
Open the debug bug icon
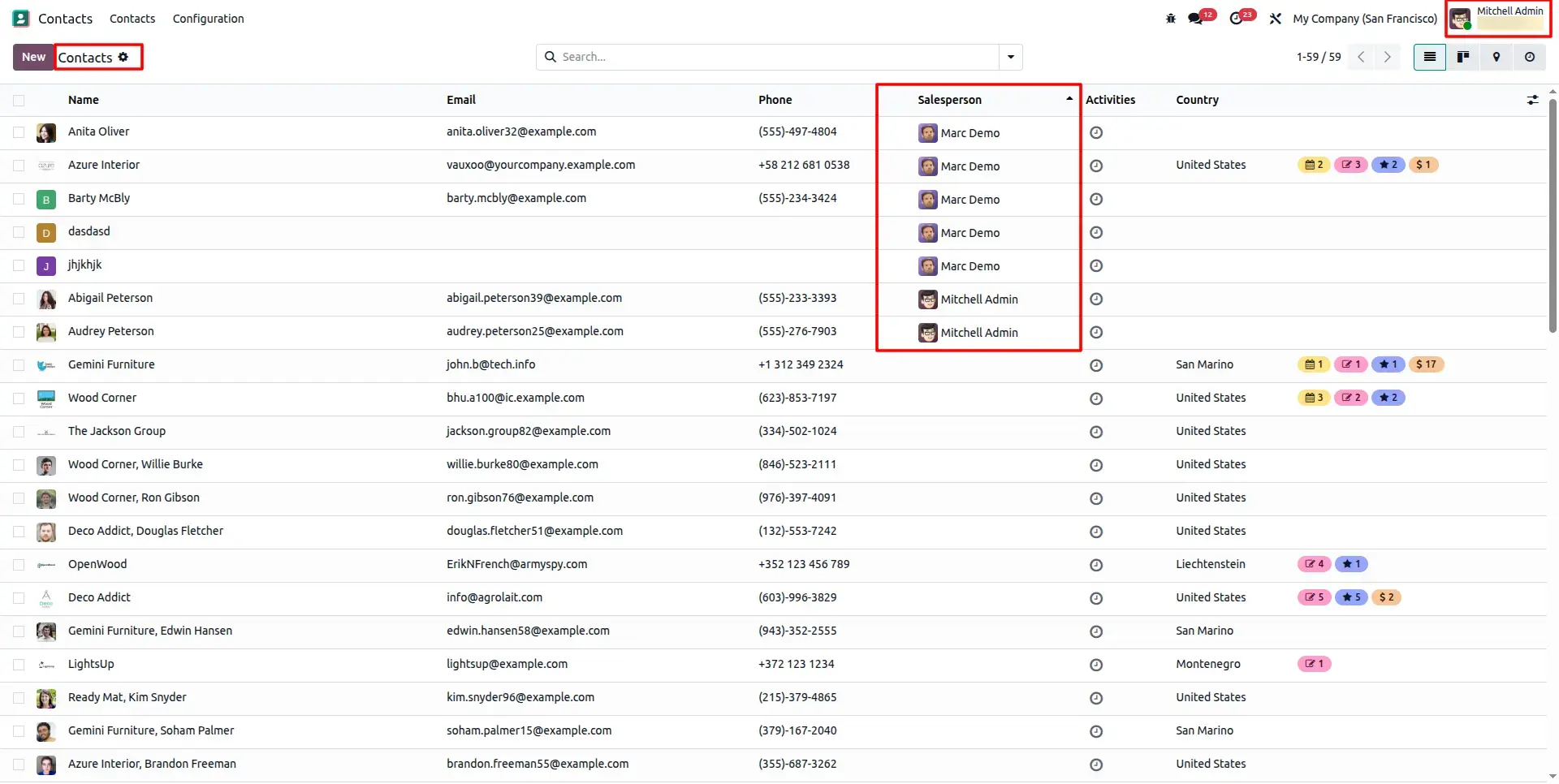pos(1170,19)
